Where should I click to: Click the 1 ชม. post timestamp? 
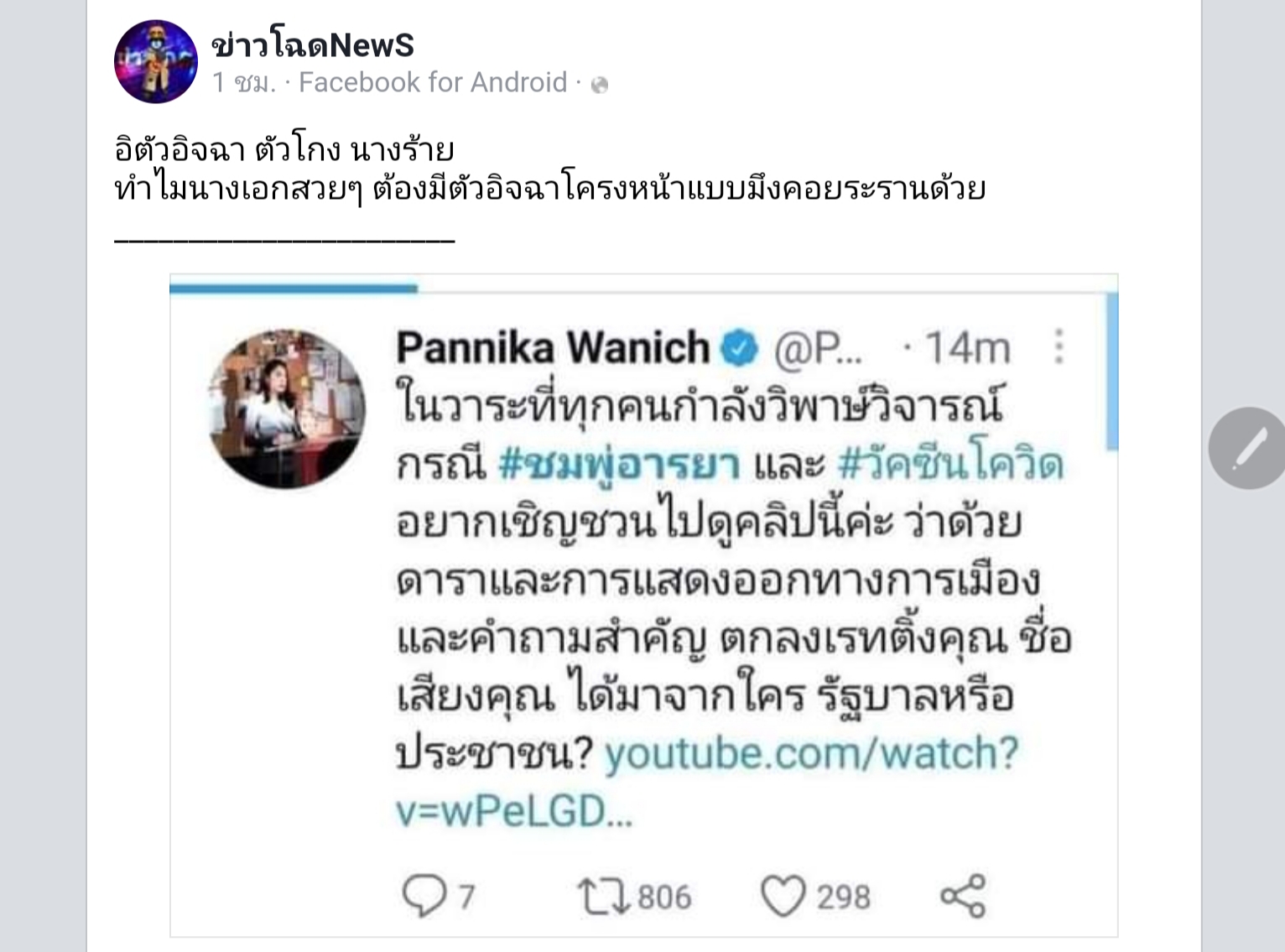[244, 83]
